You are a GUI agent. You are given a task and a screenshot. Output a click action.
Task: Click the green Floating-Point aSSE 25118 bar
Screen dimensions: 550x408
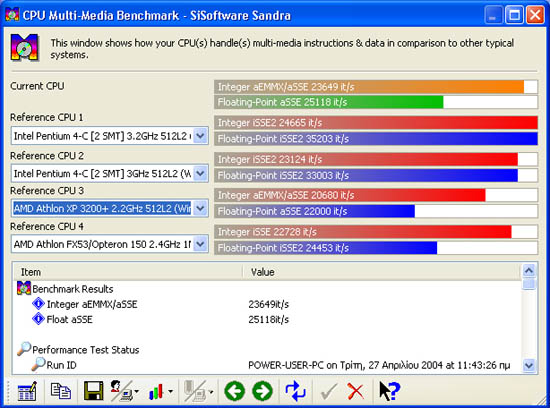329,102
